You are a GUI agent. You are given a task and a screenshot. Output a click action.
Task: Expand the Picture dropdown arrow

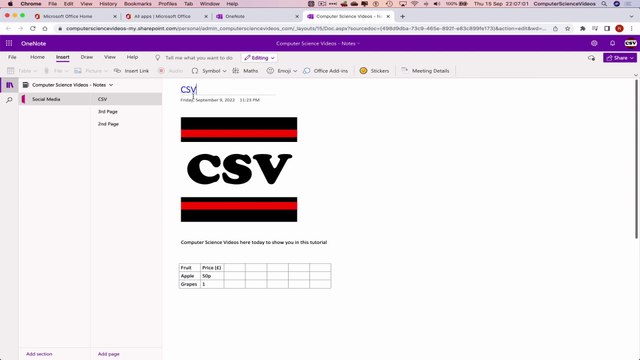tap(106, 71)
